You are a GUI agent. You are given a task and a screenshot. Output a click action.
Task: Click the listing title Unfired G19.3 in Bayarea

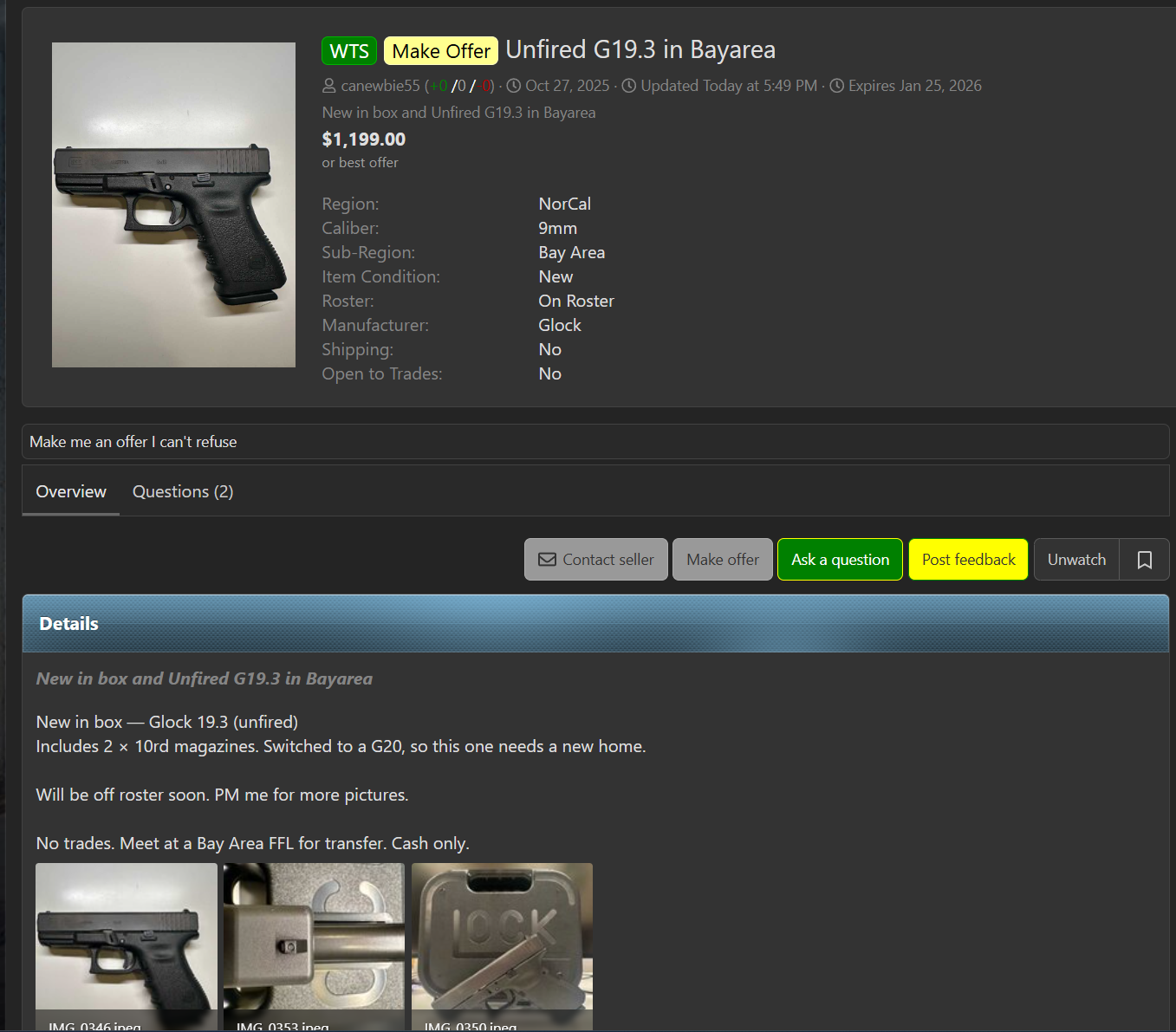click(x=640, y=50)
